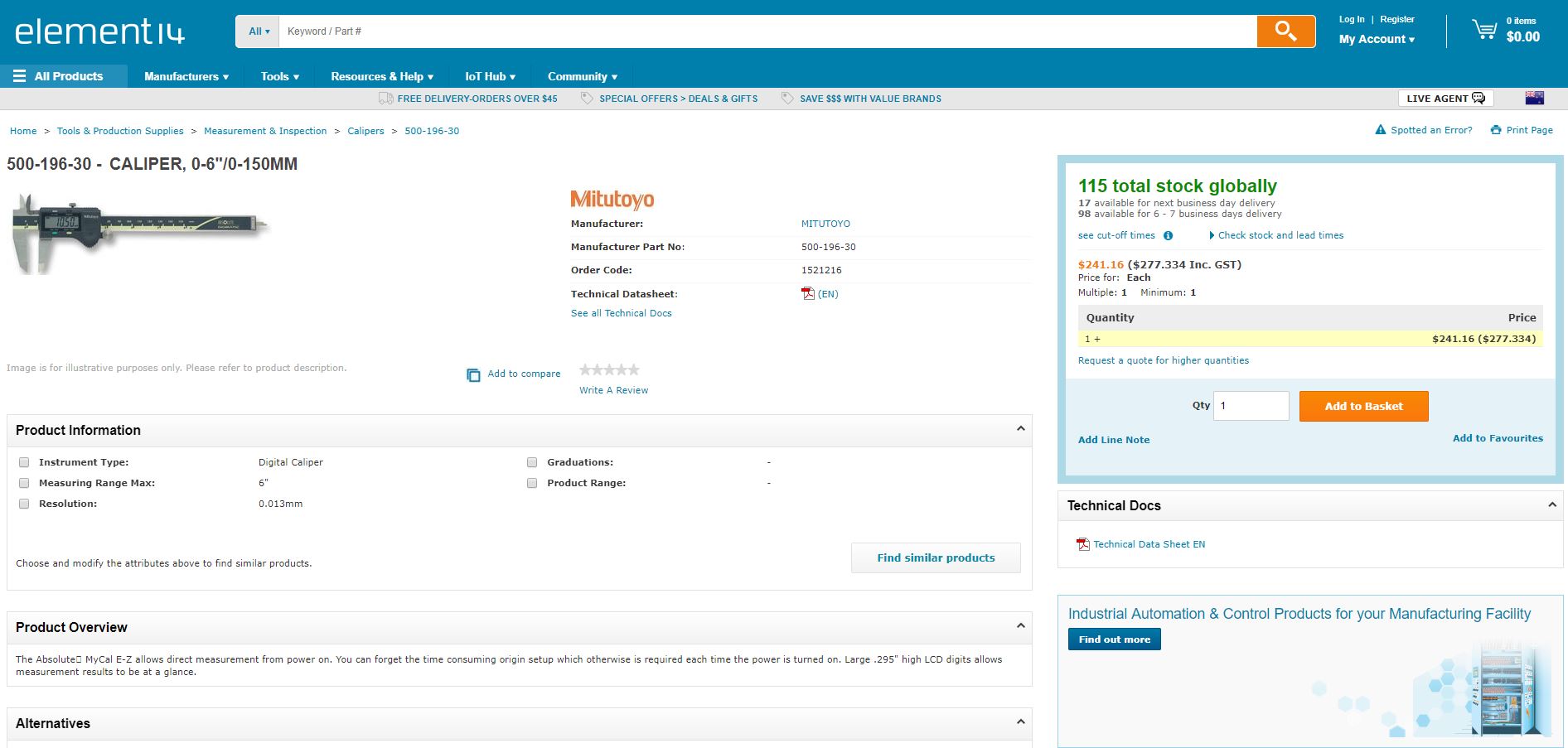
Task: Tick the Measuring Range Max checkbox
Action: point(24,483)
